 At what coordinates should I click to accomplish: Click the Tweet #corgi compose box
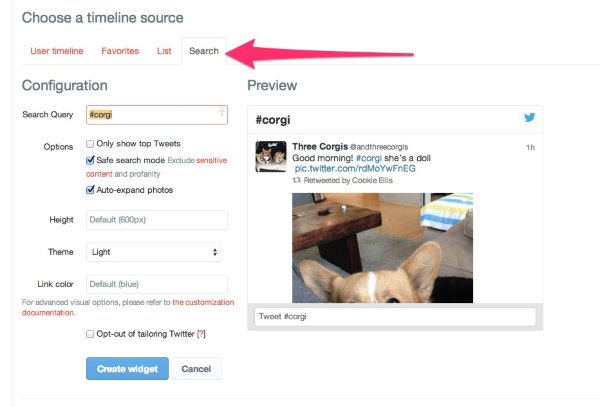(395, 317)
